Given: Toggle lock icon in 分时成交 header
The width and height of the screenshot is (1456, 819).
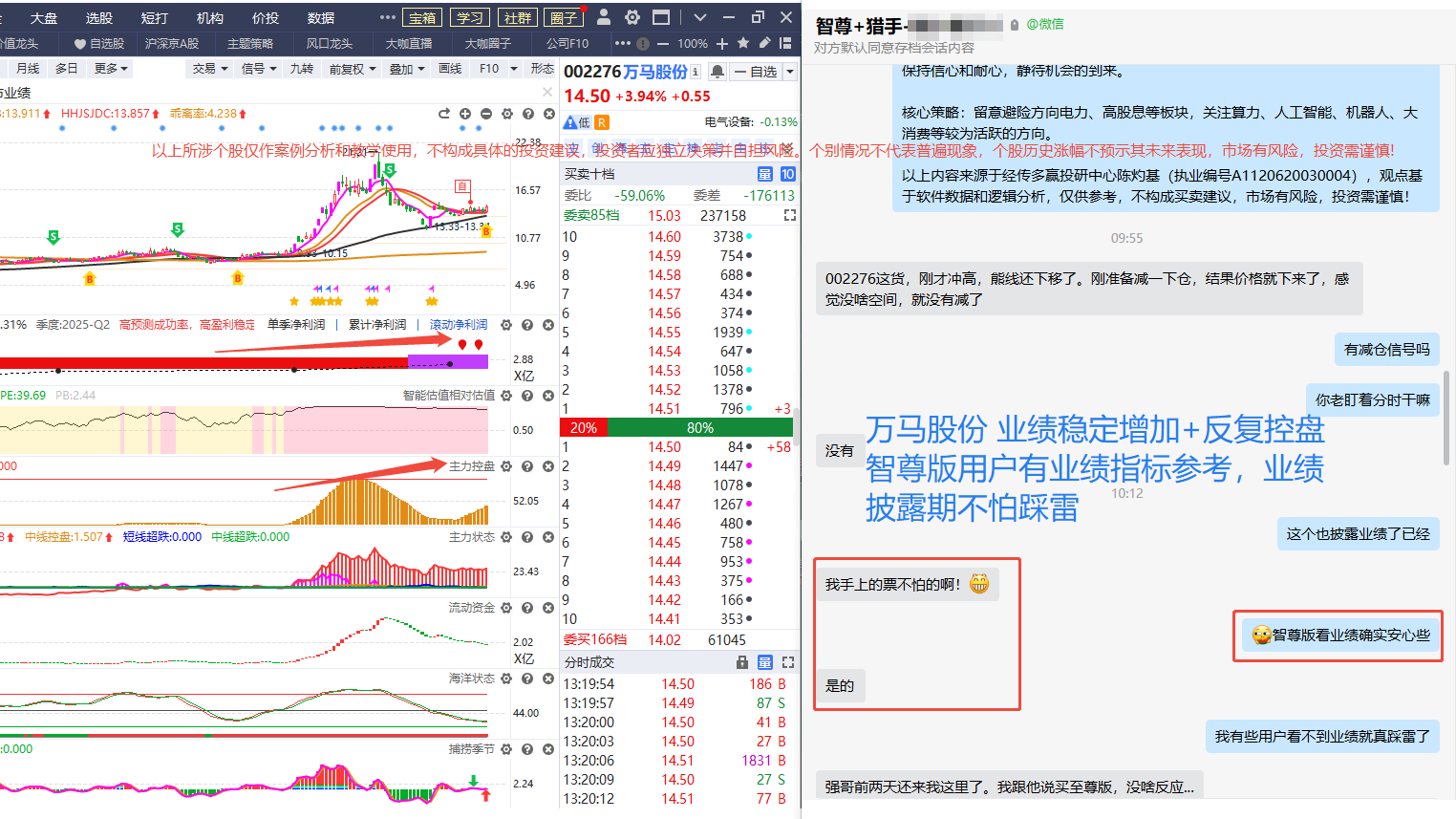Looking at the screenshot, I should pos(742,662).
